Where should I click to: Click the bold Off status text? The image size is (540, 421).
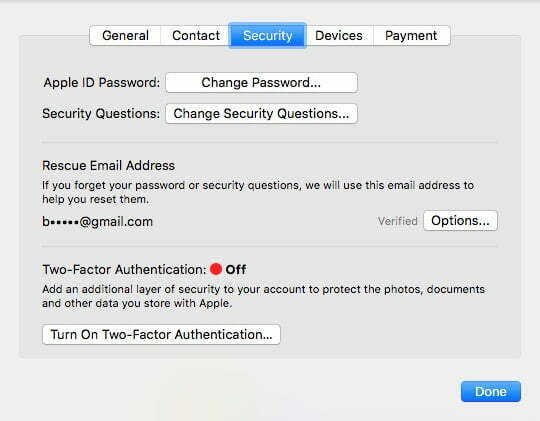click(x=236, y=269)
